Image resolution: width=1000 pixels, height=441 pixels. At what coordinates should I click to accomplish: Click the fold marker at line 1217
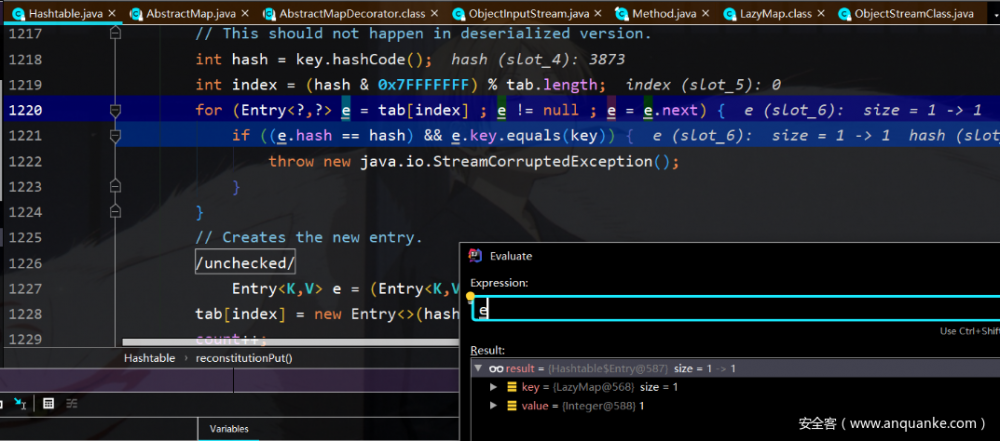(115, 33)
